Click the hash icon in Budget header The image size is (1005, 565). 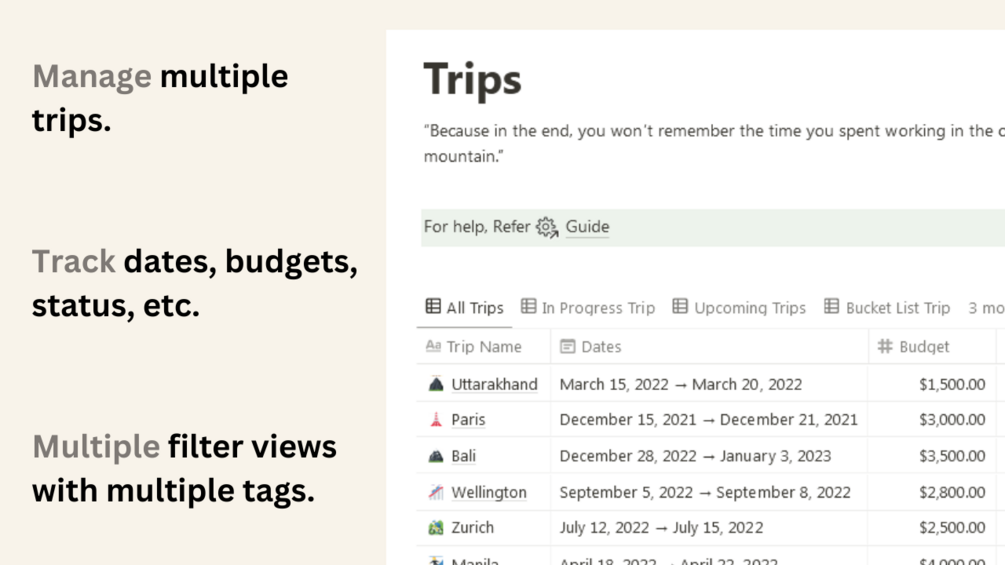(x=885, y=347)
